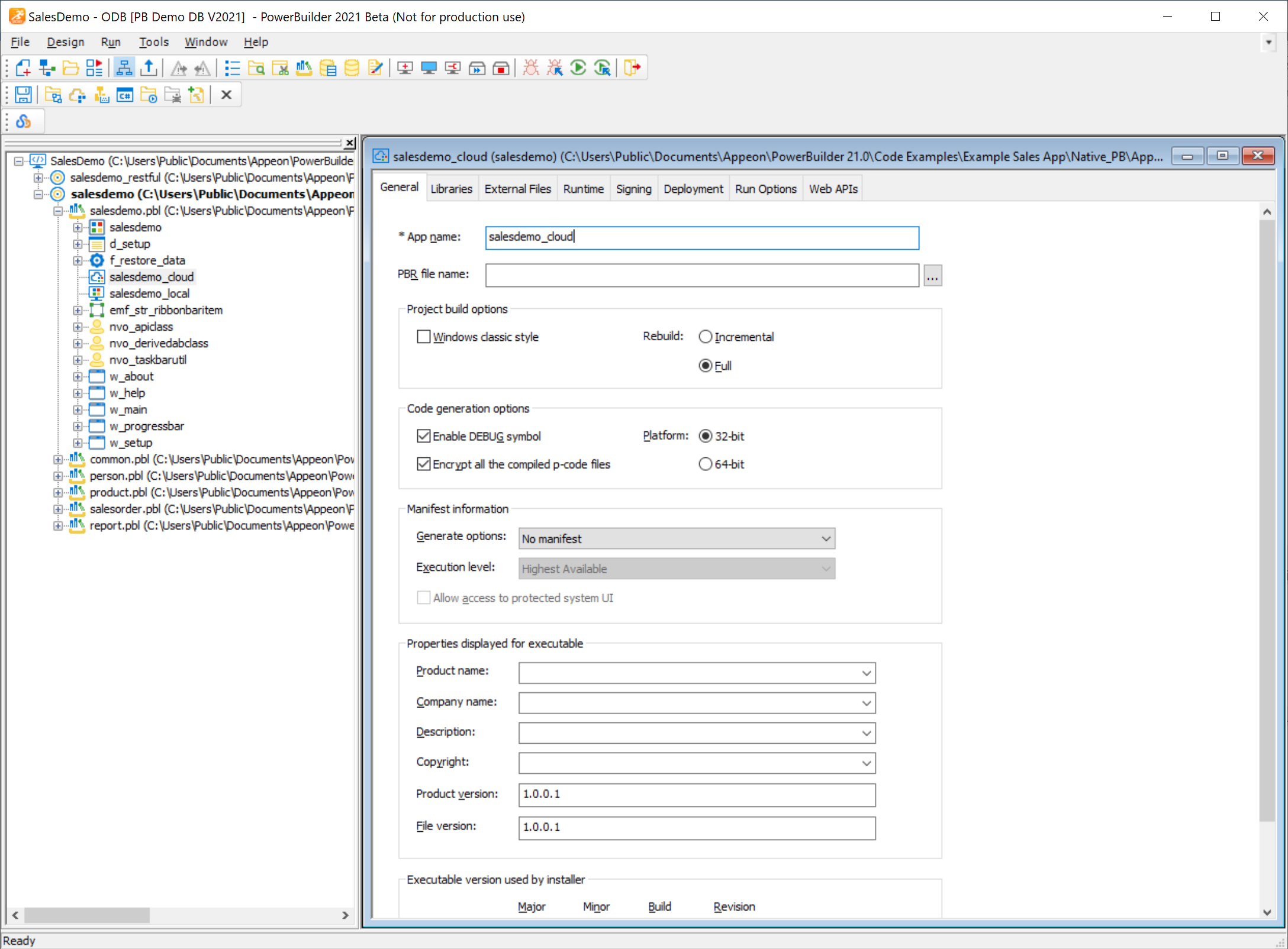Click PBR file name browse button
1288x949 pixels.
click(x=933, y=276)
